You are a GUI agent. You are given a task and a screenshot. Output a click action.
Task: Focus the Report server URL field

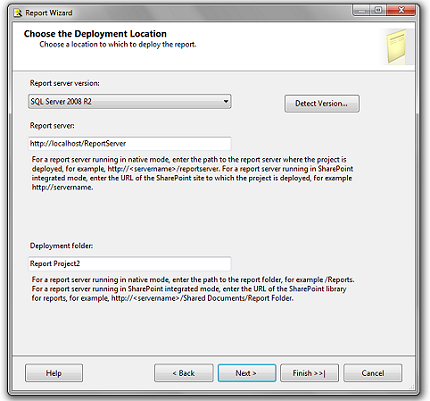(130, 144)
